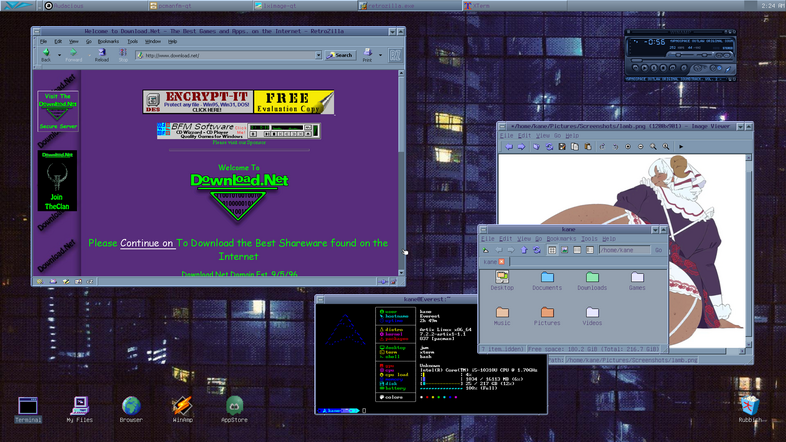Open the Videos folder
This screenshot has width=786, height=442.
[x=592, y=316]
